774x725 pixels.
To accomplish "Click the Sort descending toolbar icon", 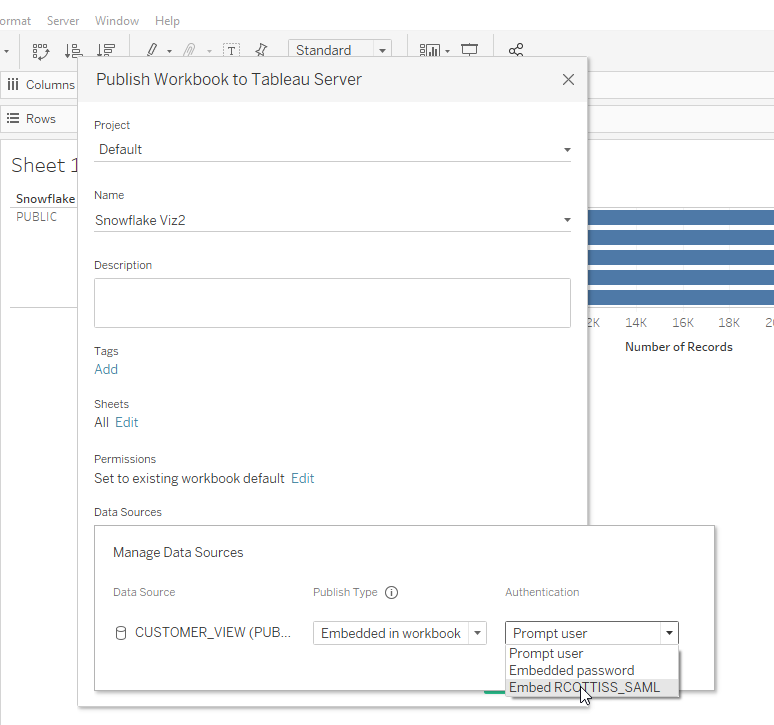I will 106,50.
